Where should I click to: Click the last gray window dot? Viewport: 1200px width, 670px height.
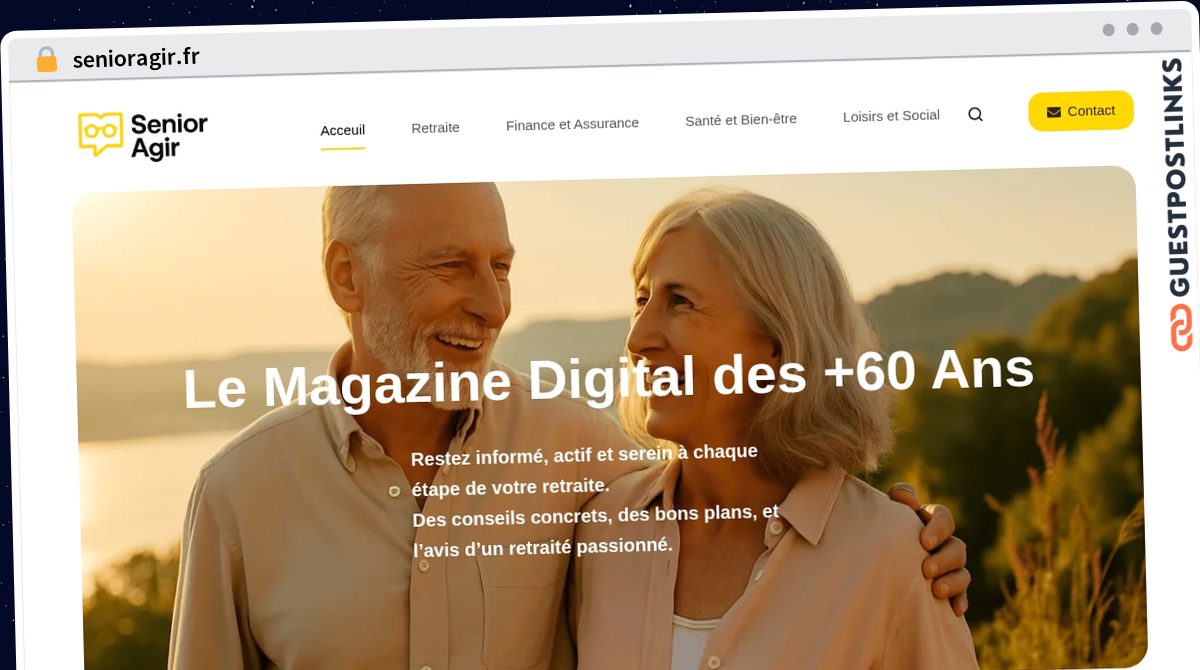click(x=1156, y=29)
